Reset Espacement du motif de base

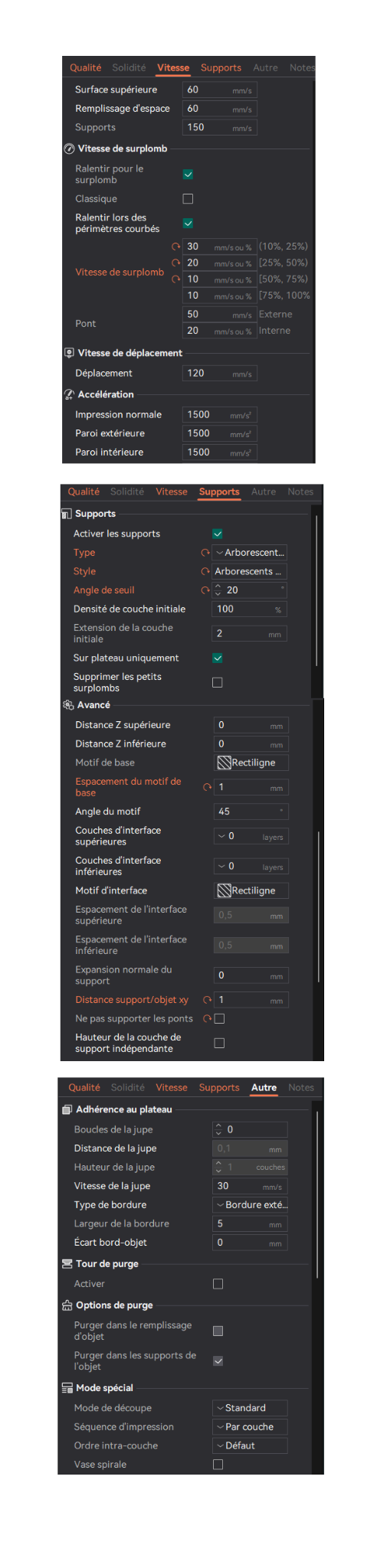[x=207, y=787]
